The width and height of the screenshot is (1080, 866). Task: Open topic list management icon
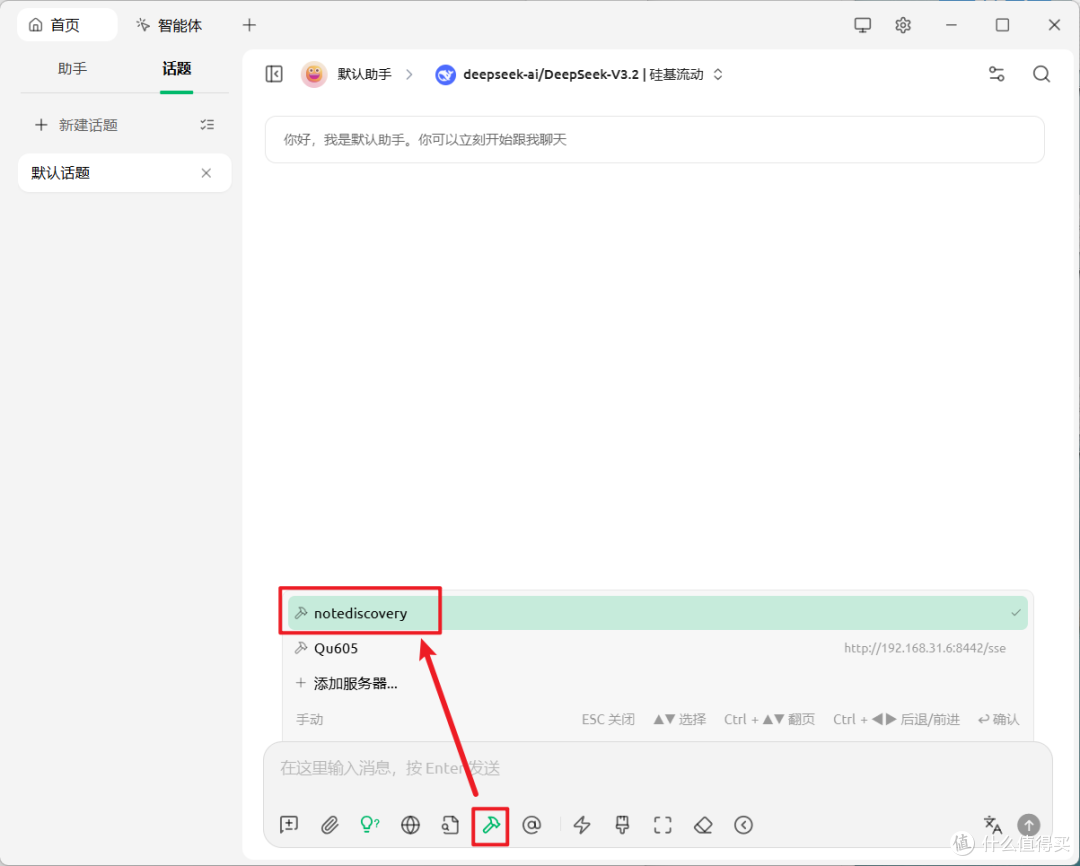tap(207, 125)
